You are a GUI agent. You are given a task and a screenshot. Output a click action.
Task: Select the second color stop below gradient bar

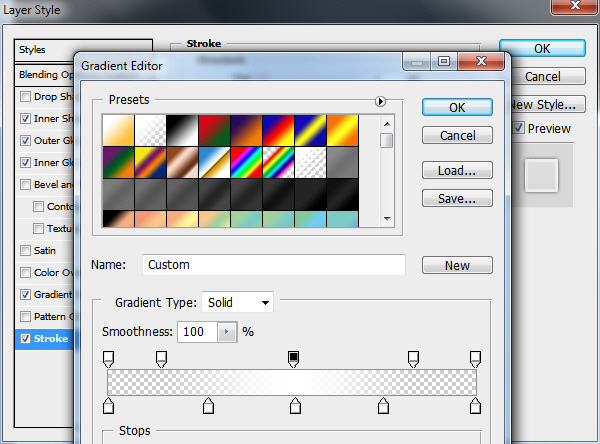(x=208, y=406)
